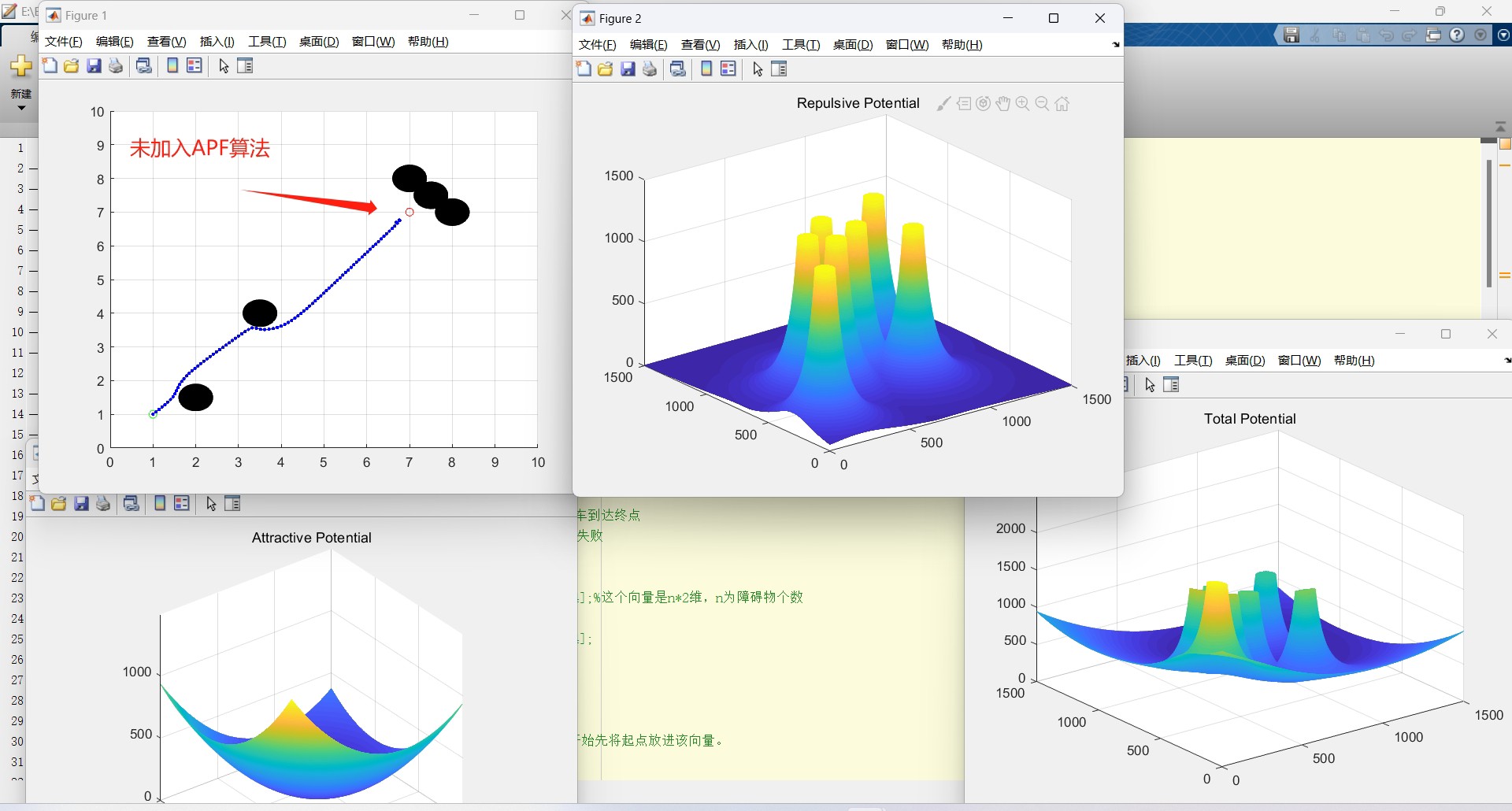Open 编辑(E) menu in Figure 1
The width and height of the screenshot is (1512, 811).
pyautogui.click(x=115, y=42)
